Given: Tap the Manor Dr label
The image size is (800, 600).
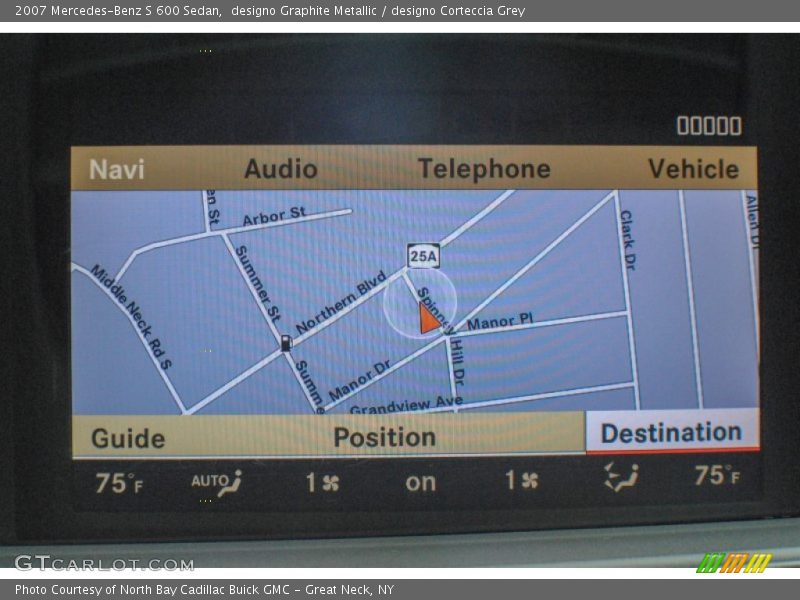Looking at the screenshot, I should [x=360, y=380].
